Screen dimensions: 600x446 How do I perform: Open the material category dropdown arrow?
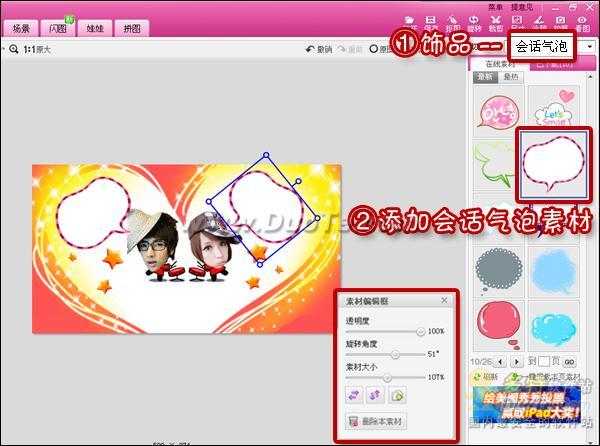pyautogui.click(x=590, y=47)
